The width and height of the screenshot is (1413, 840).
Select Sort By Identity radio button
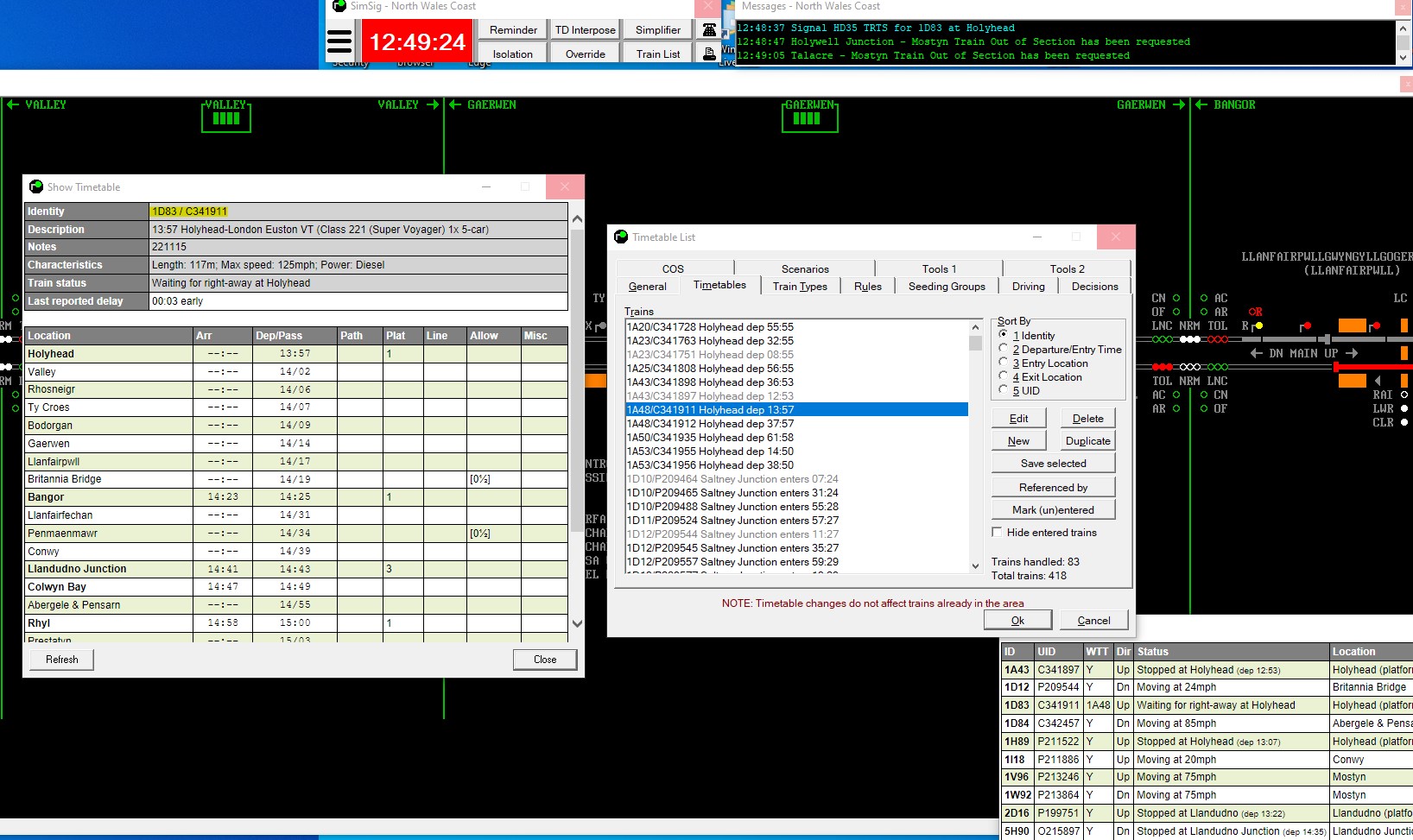(x=1003, y=334)
